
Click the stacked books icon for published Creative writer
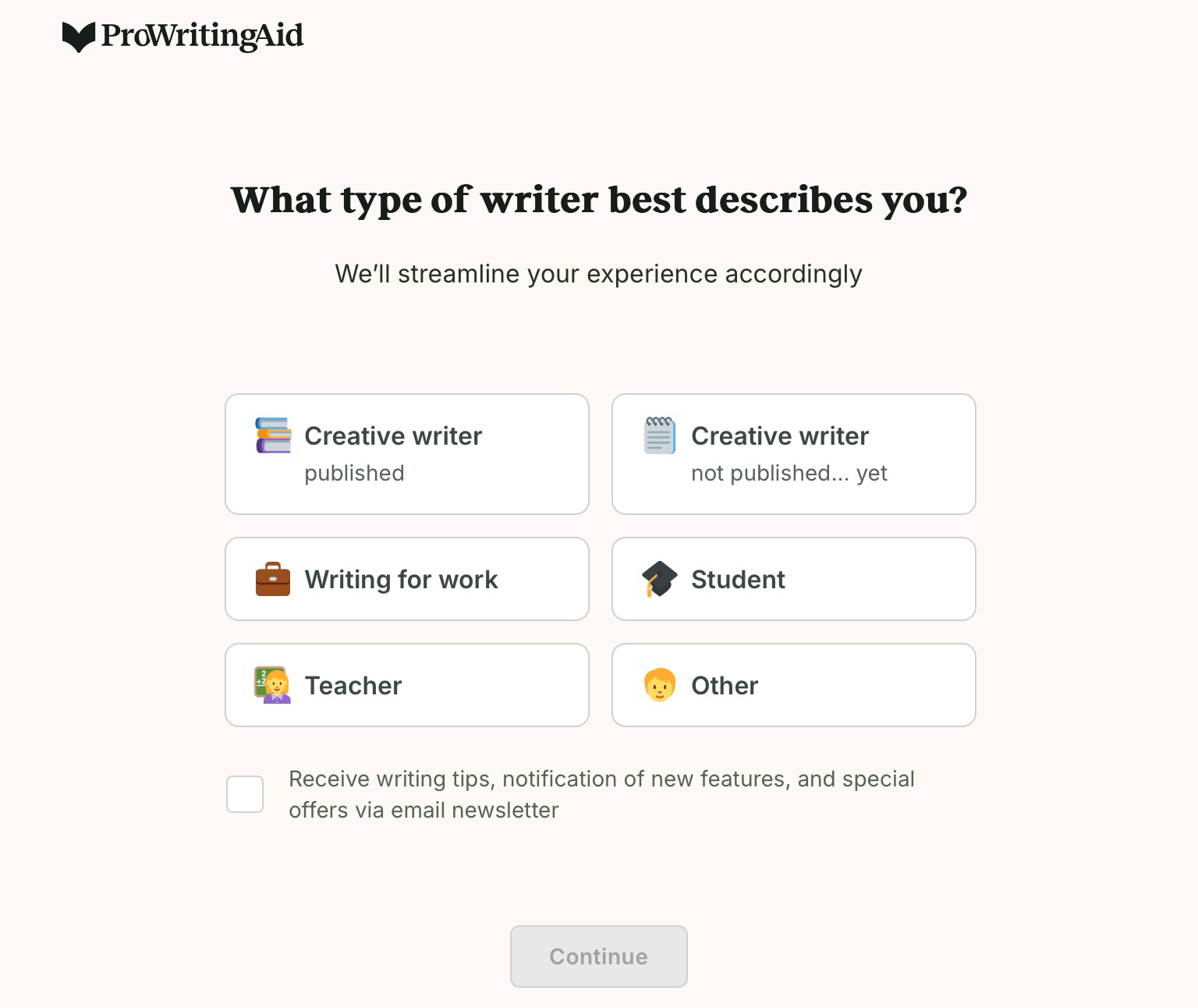click(271, 436)
